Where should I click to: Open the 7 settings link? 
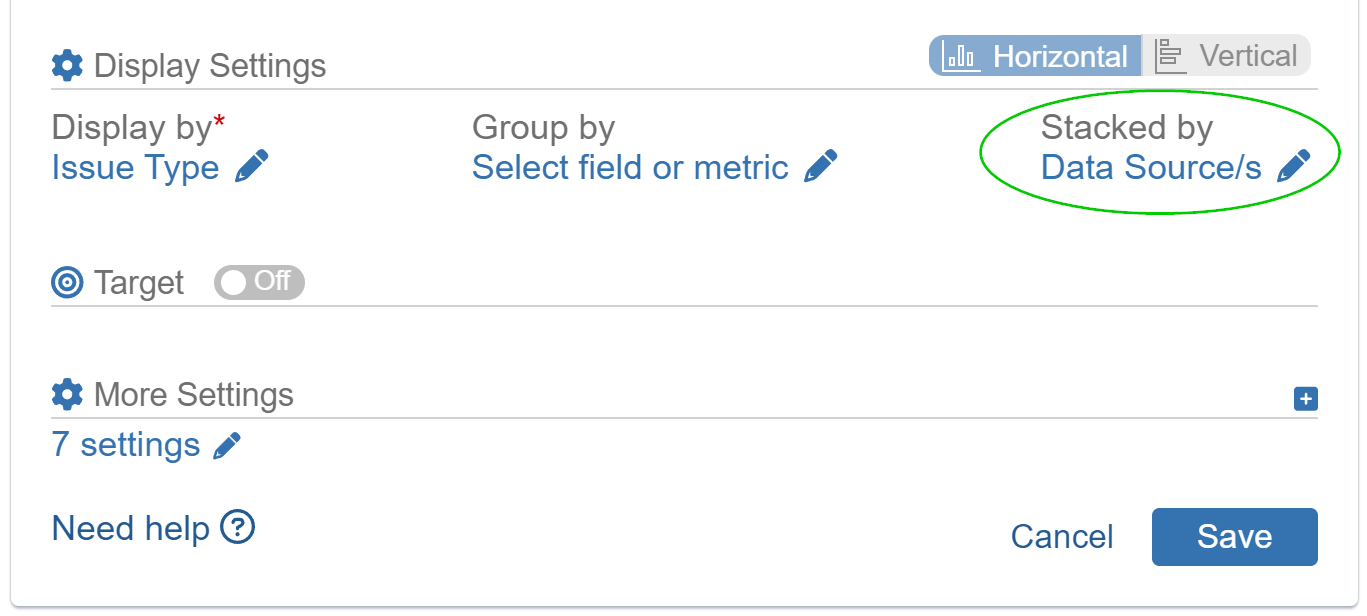[x=125, y=444]
